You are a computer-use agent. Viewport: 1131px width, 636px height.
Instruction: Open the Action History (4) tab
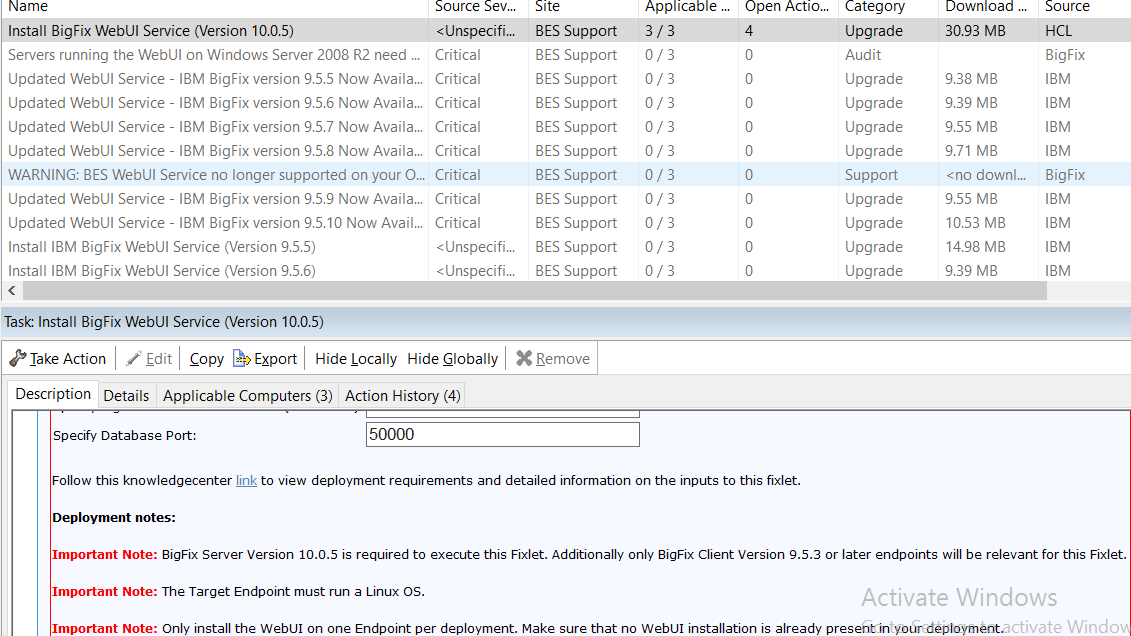coord(401,395)
